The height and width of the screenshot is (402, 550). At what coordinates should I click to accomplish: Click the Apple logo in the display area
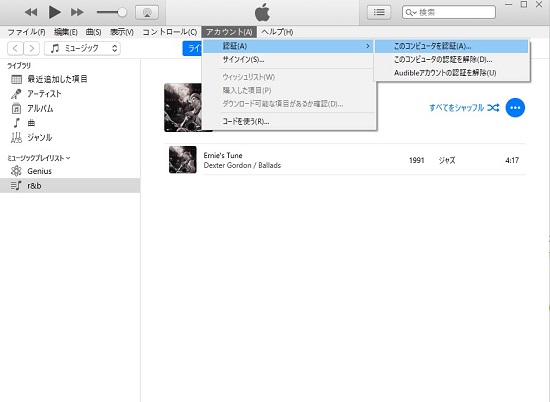pos(262,12)
